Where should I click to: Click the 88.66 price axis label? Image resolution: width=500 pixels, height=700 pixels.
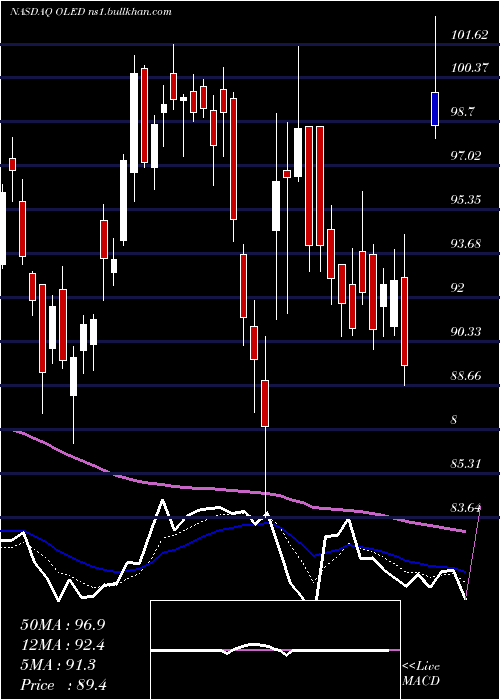[466, 376]
